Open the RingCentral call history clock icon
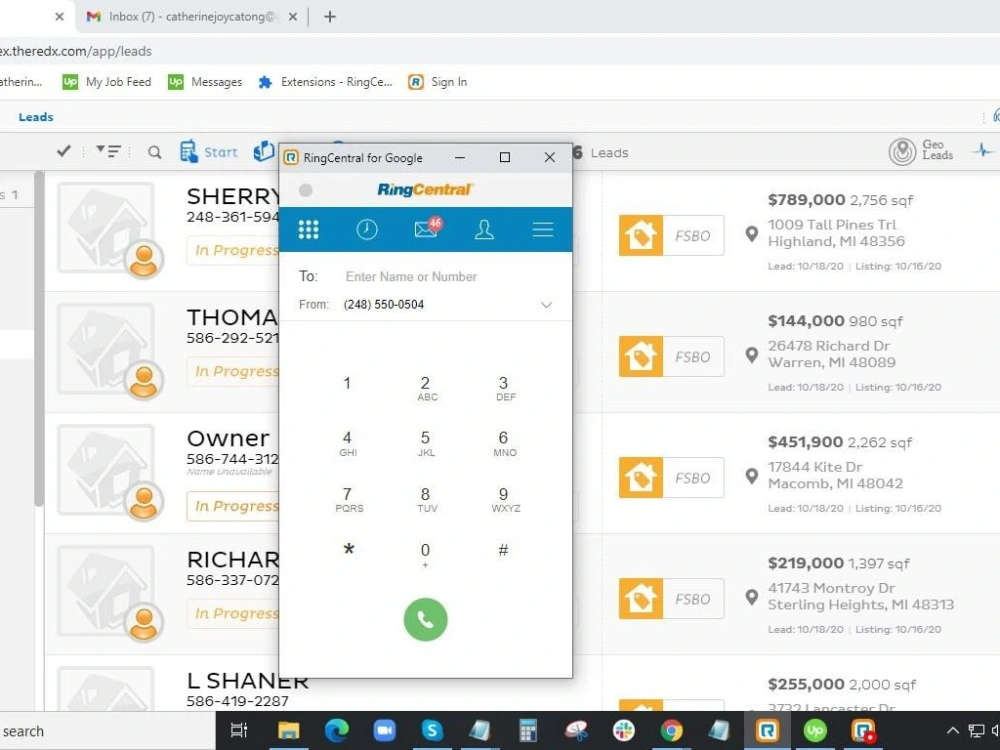Viewport: 1000px width, 750px height. [367, 230]
